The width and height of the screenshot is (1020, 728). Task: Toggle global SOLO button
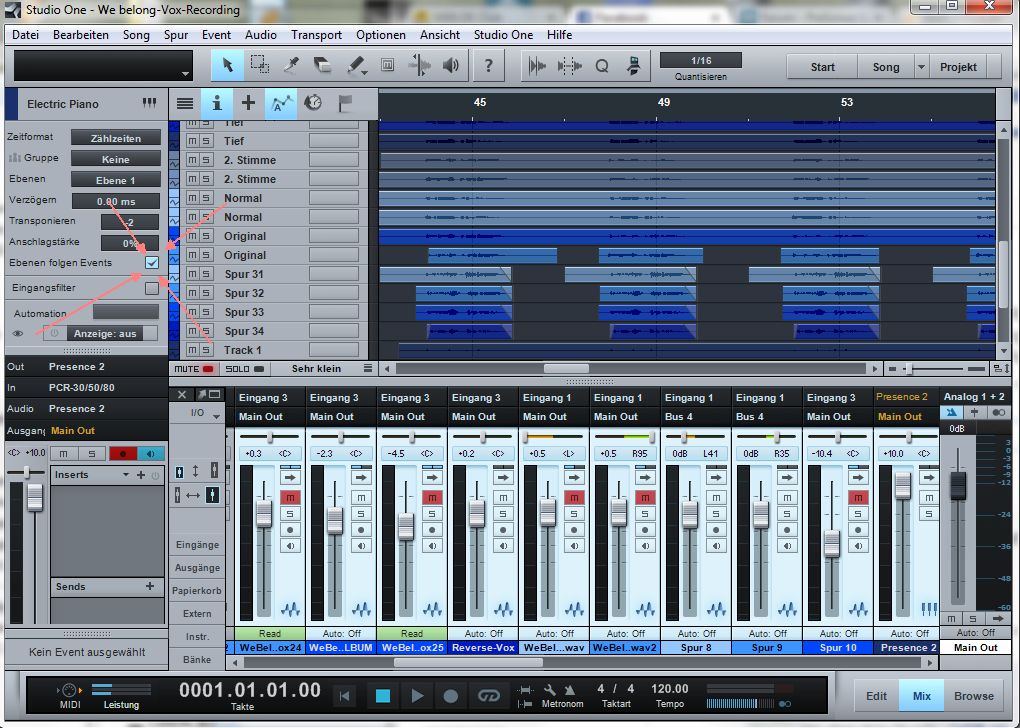coord(245,369)
